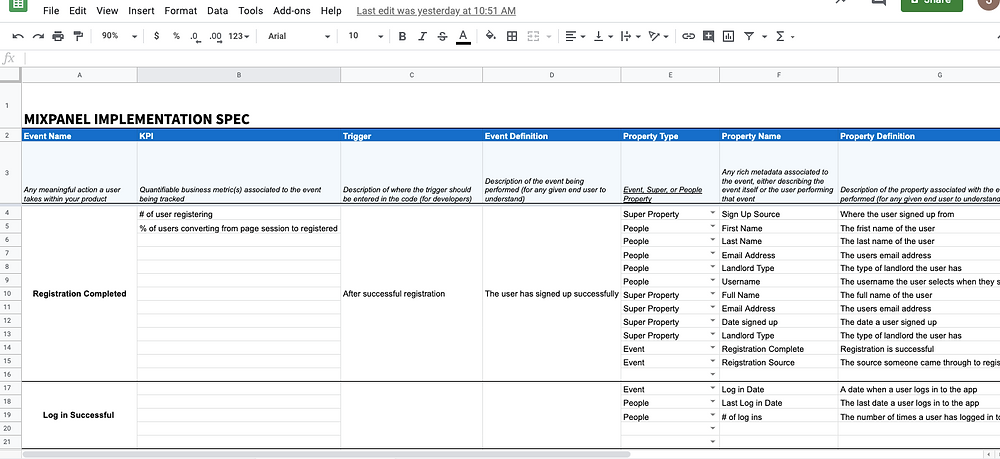Open Property Type dropdown for Date signed up row
Screen dimensions: 1000x459
point(713,321)
